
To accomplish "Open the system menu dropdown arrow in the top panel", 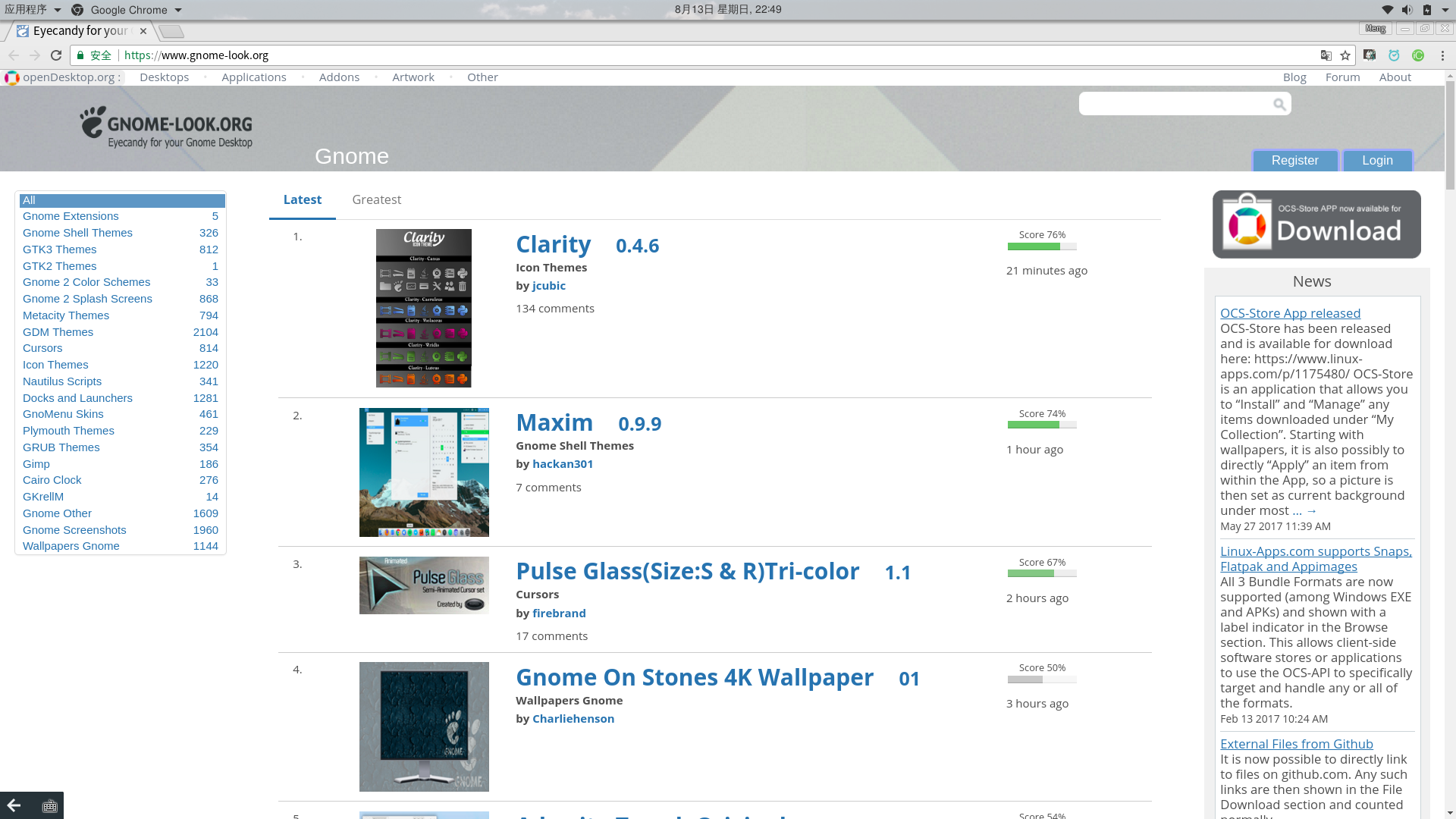I will [x=1445, y=10].
